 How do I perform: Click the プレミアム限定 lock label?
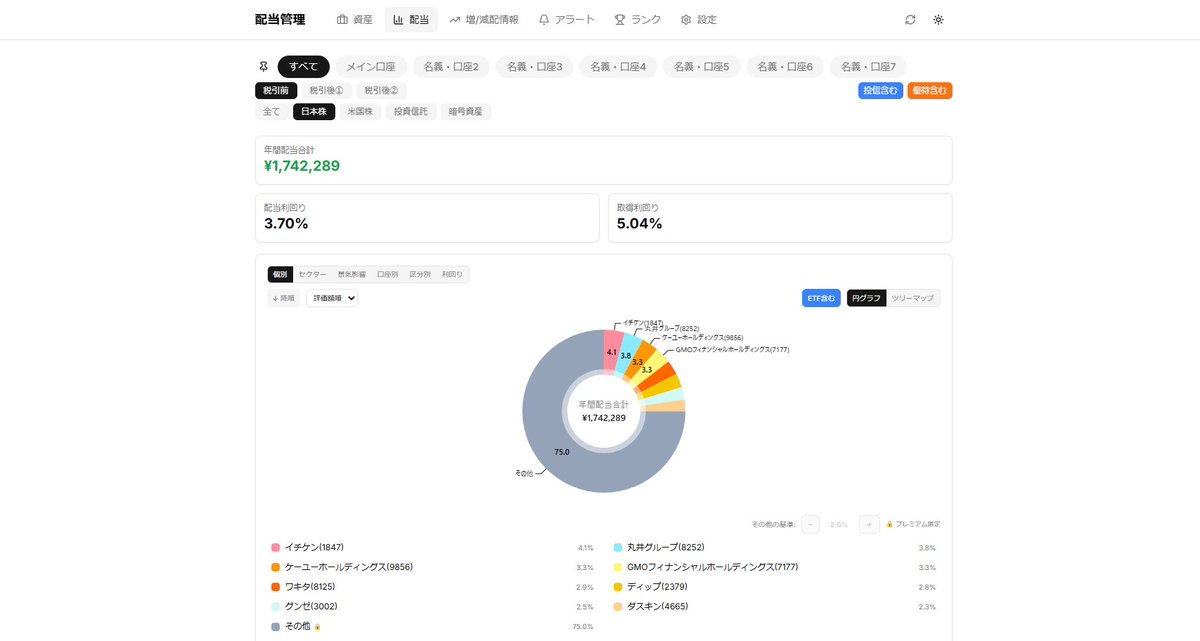(913, 524)
